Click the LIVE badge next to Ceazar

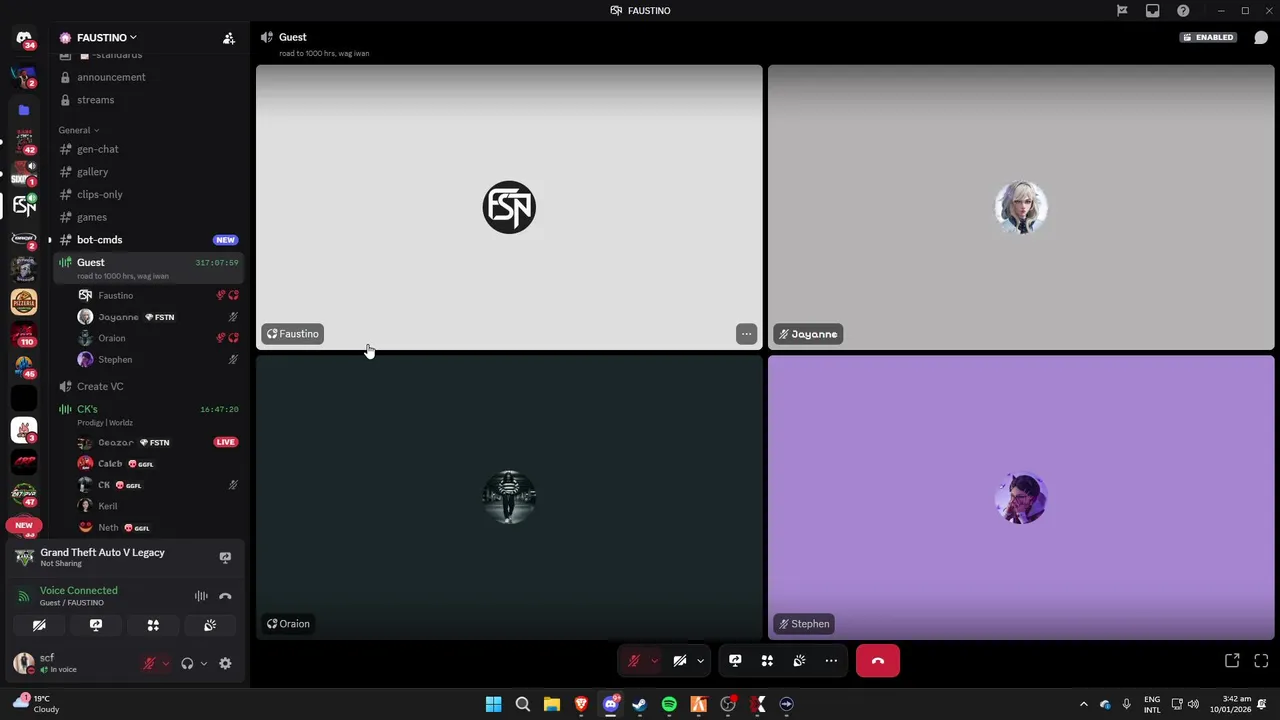225,442
